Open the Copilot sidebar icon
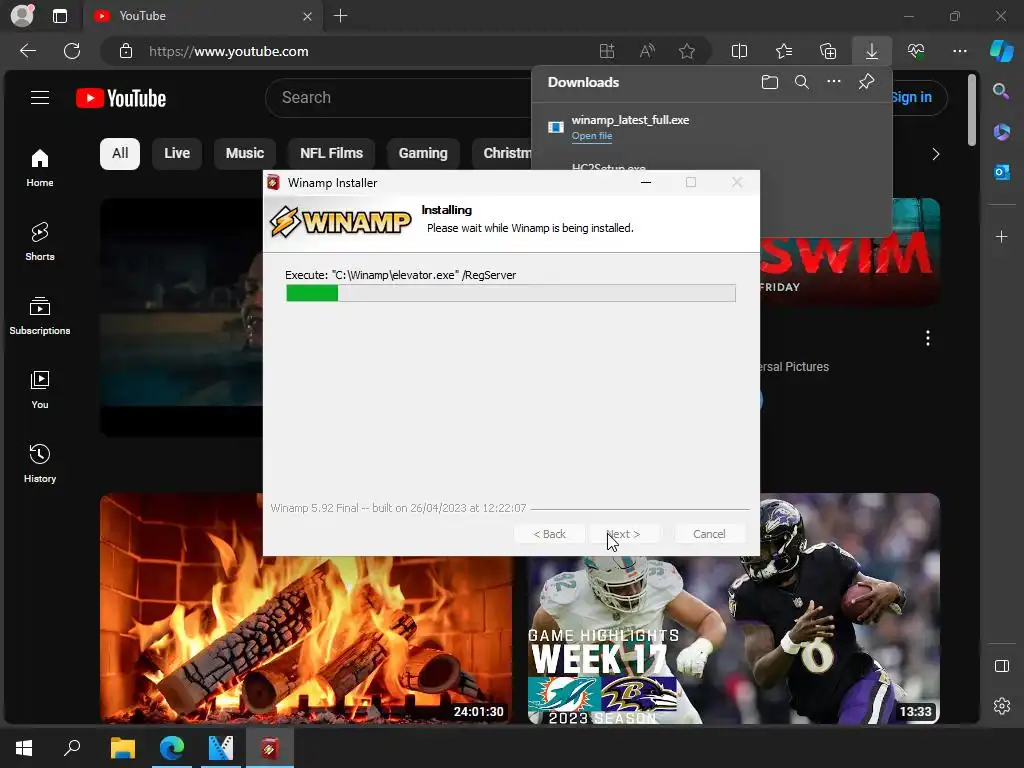Image resolution: width=1024 pixels, height=768 pixels. 1001,51
